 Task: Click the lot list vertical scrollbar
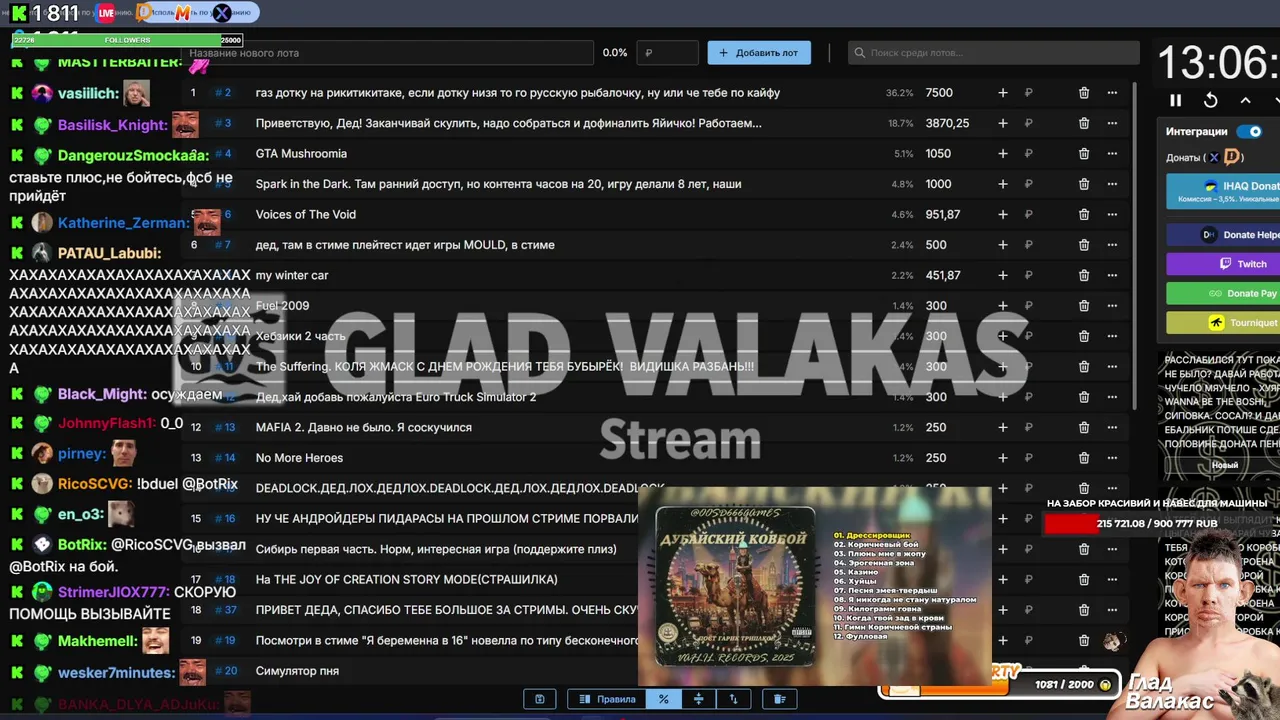pos(1134,245)
